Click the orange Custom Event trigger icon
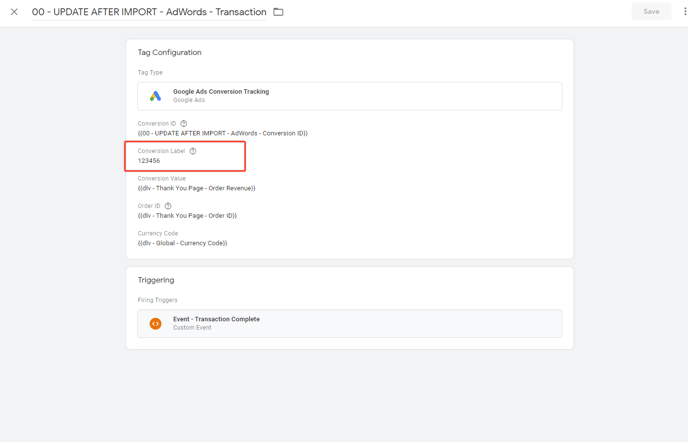Image resolution: width=688 pixels, height=442 pixels. (155, 323)
